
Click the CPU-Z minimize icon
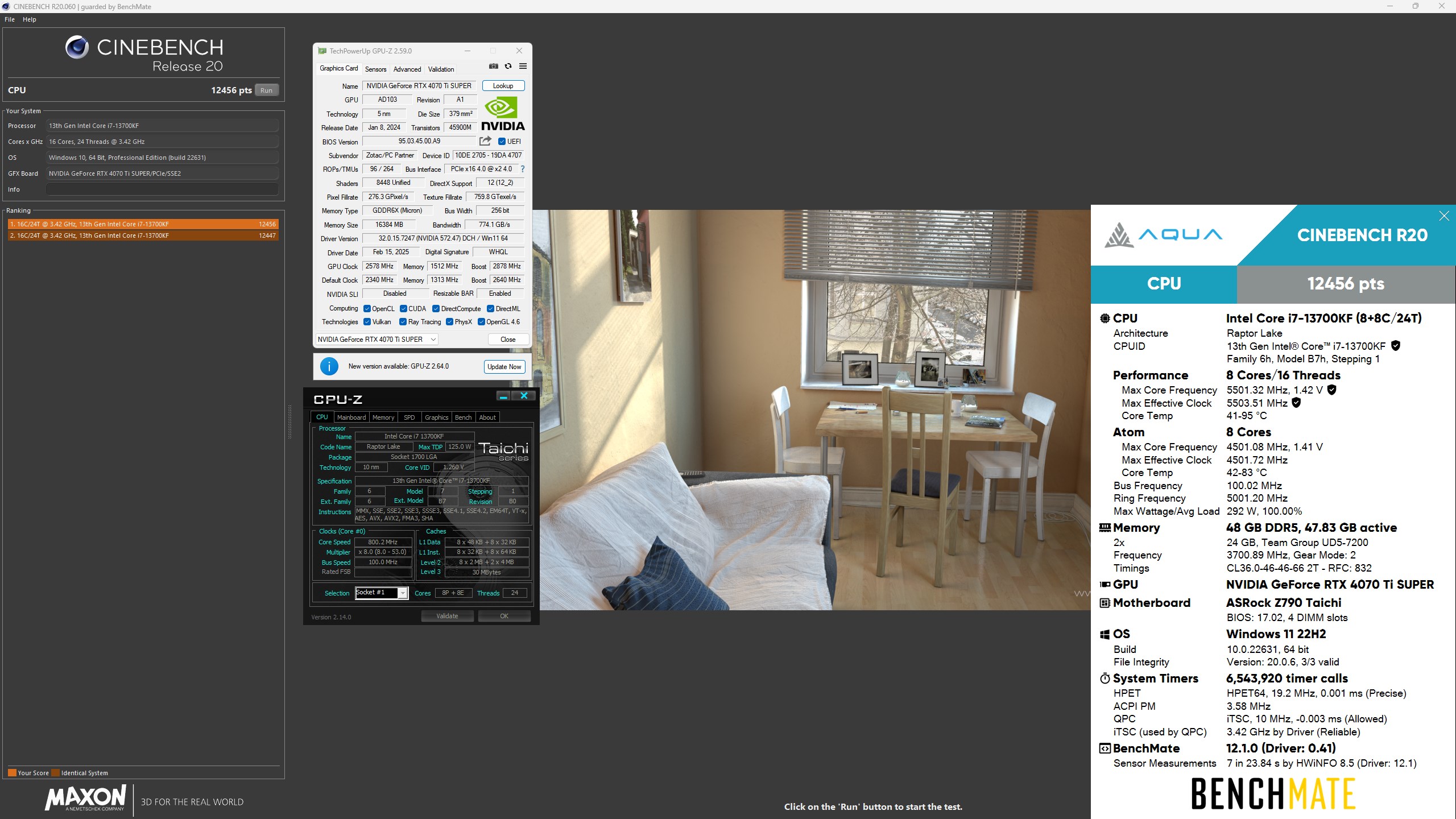503,396
